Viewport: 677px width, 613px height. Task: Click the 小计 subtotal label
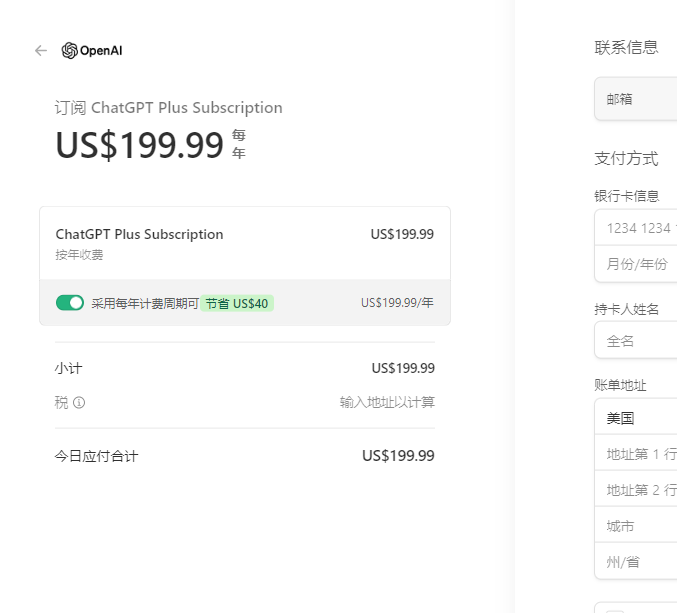[x=68, y=368]
